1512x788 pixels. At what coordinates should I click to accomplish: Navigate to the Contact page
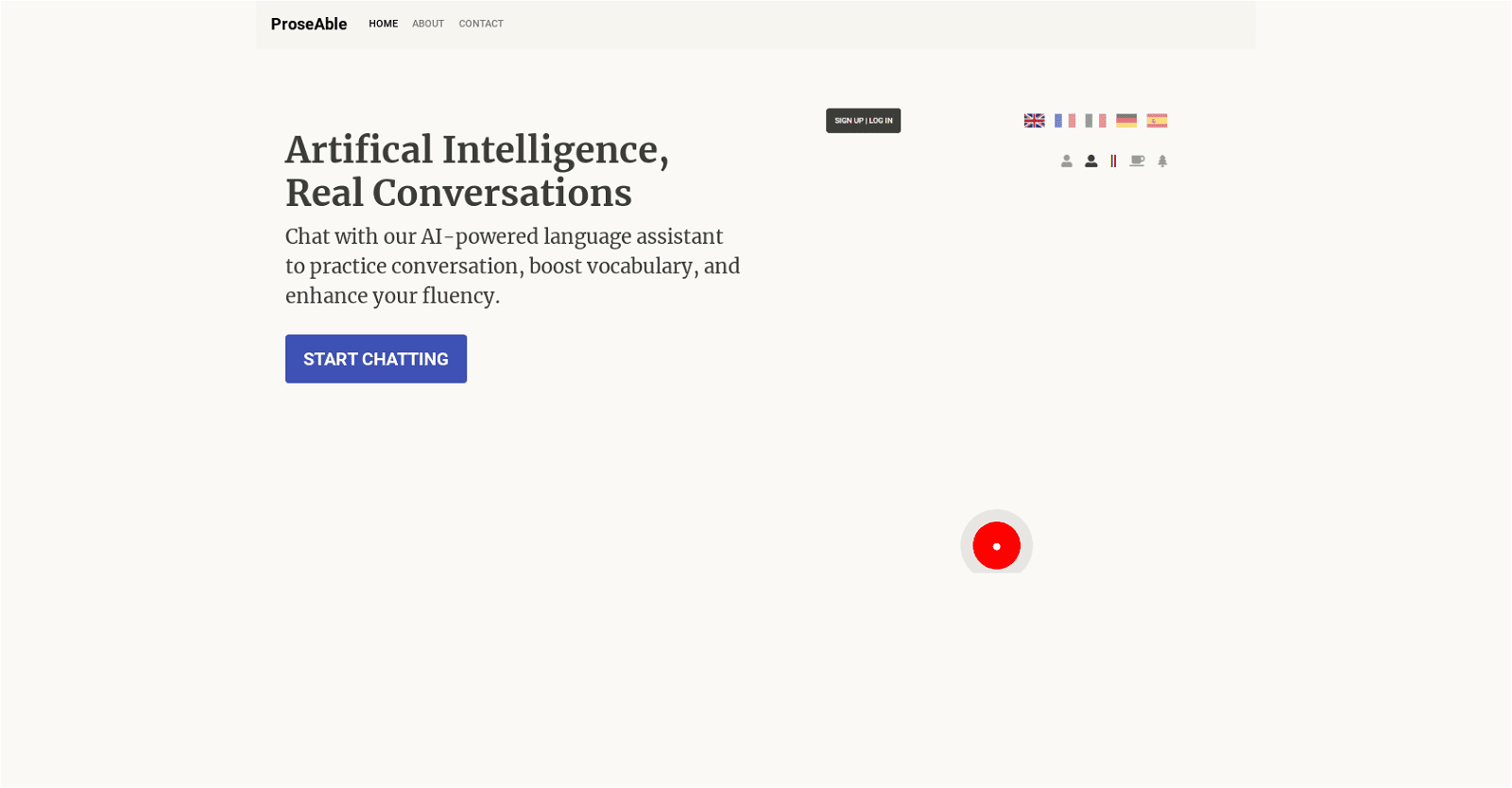(481, 24)
